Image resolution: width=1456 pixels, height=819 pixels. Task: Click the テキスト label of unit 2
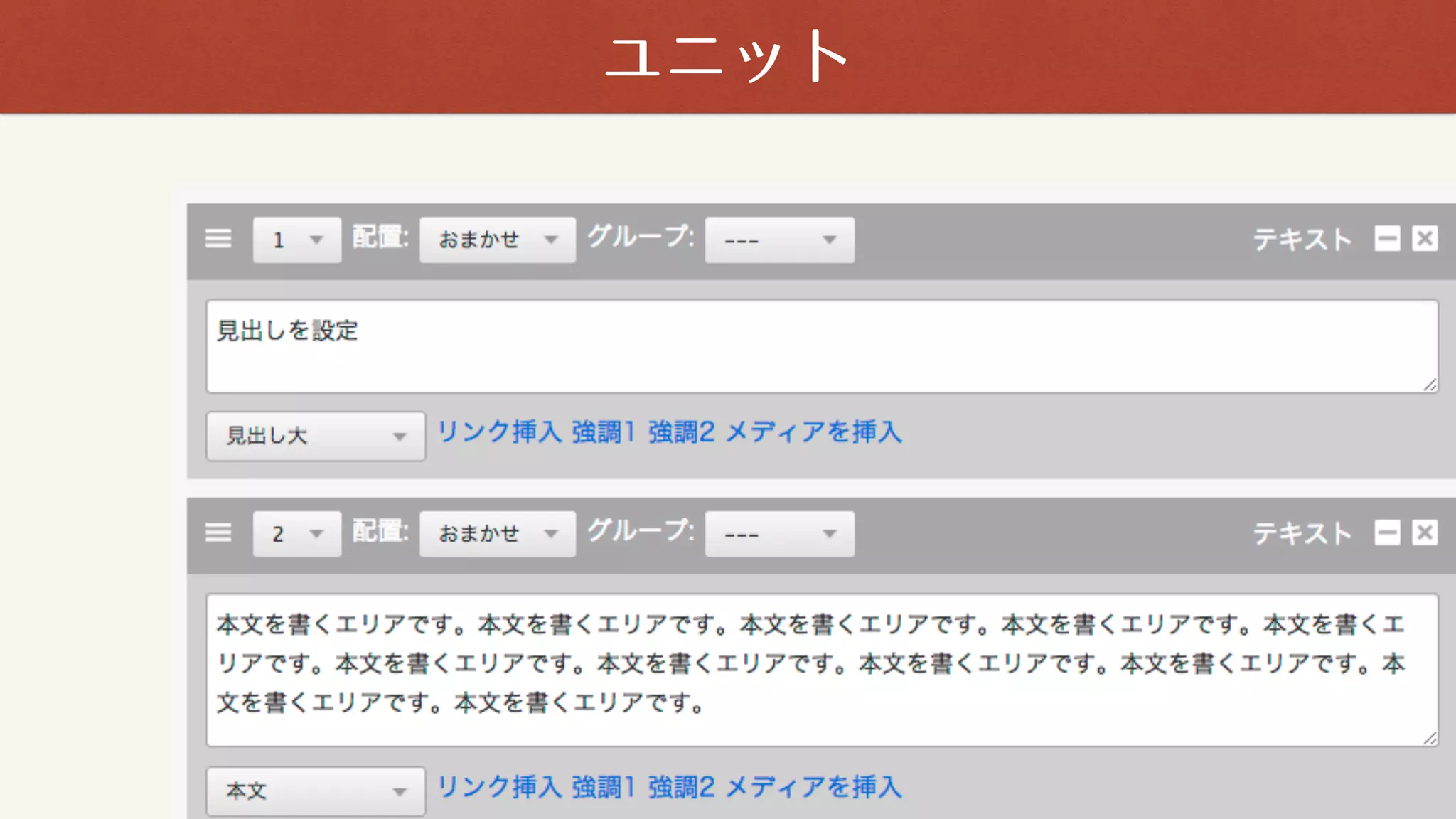(x=1302, y=533)
